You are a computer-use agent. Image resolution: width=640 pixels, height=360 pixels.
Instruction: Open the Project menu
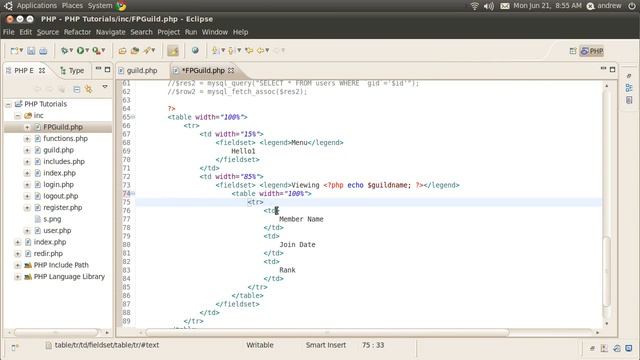click(169, 32)
